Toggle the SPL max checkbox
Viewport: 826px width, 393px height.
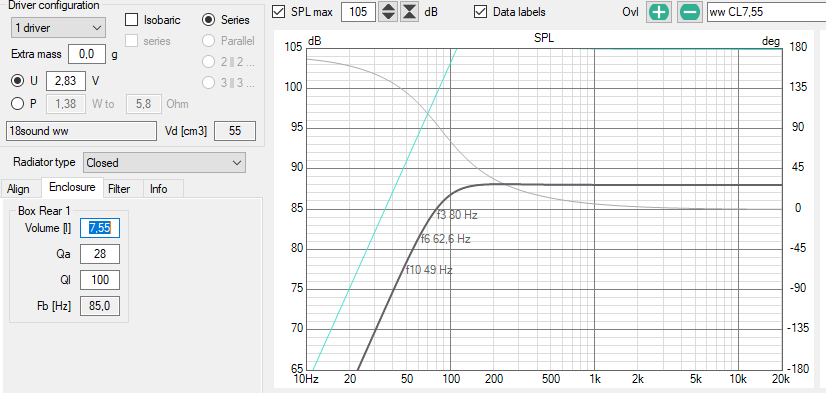pyautogui.click(x=279, y=12)
